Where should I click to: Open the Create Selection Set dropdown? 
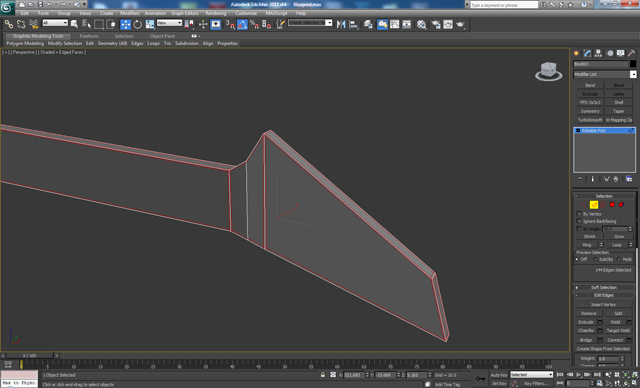(310, 23)
